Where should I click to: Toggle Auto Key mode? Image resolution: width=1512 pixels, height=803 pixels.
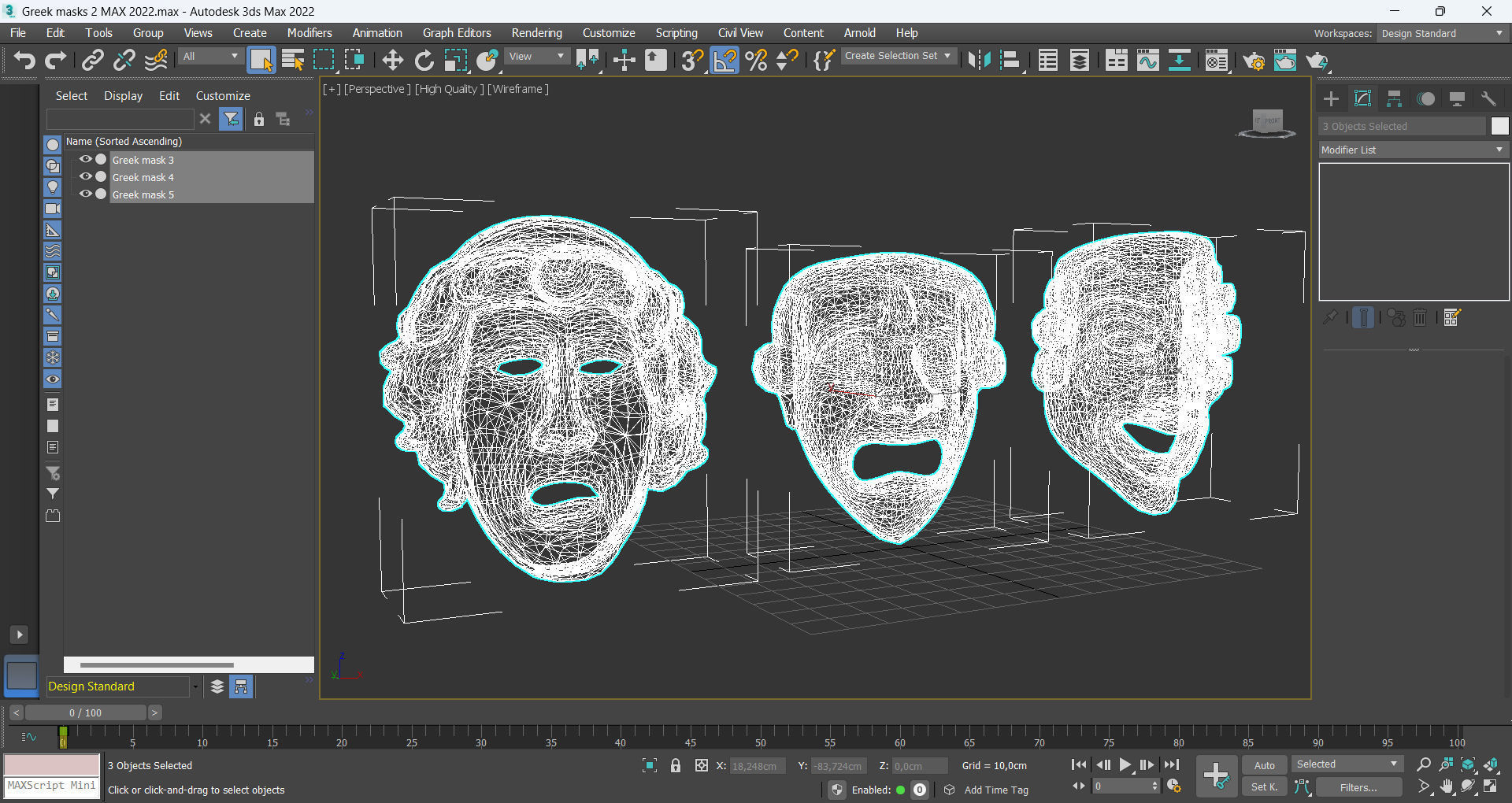pyautogui.click(x=1265, y=765)
